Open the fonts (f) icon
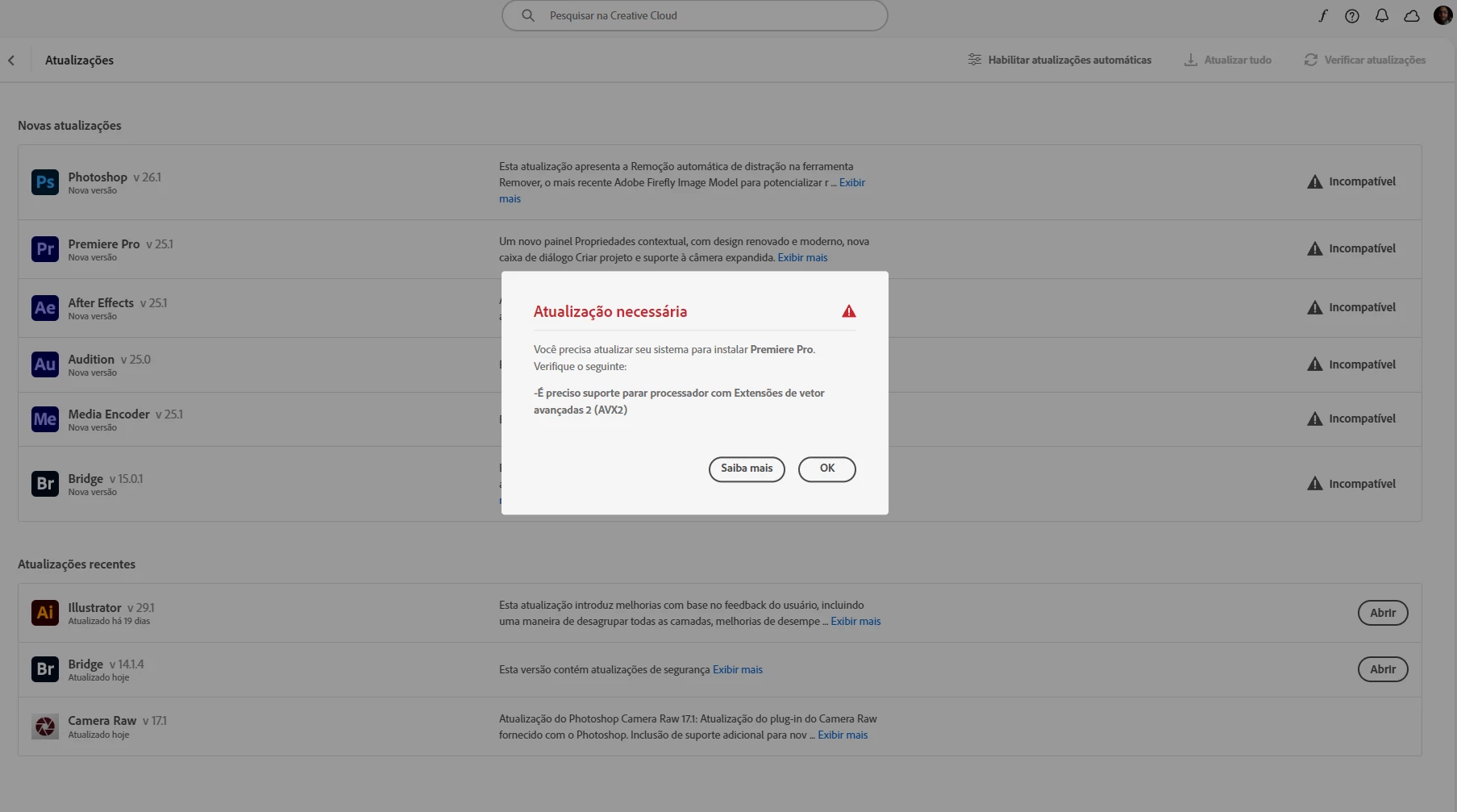This screenshot has width=1457, height=812. coord(1323,16)
